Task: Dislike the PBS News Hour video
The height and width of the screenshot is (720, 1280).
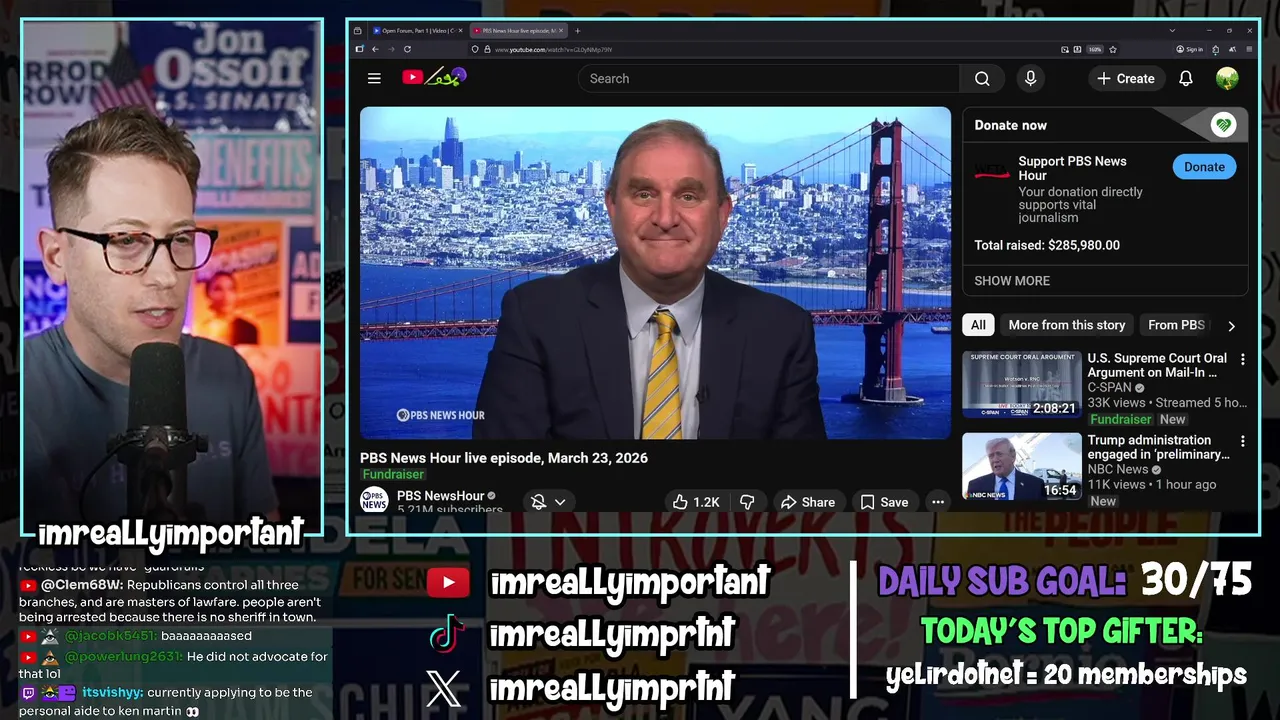Action: (x=747, y=502)
